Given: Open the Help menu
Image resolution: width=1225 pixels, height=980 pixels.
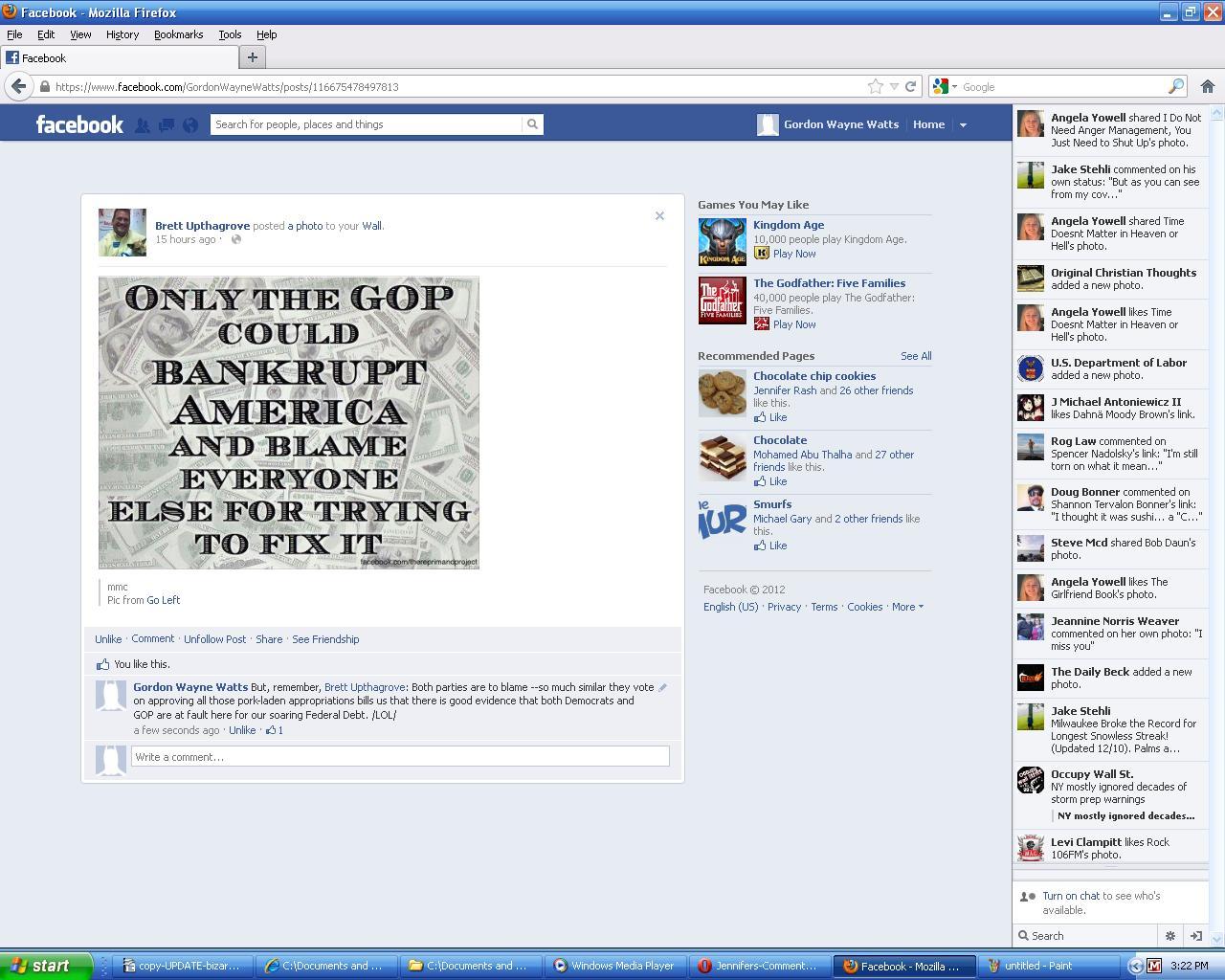Looking at the screenshot, I should coord(266,34).
